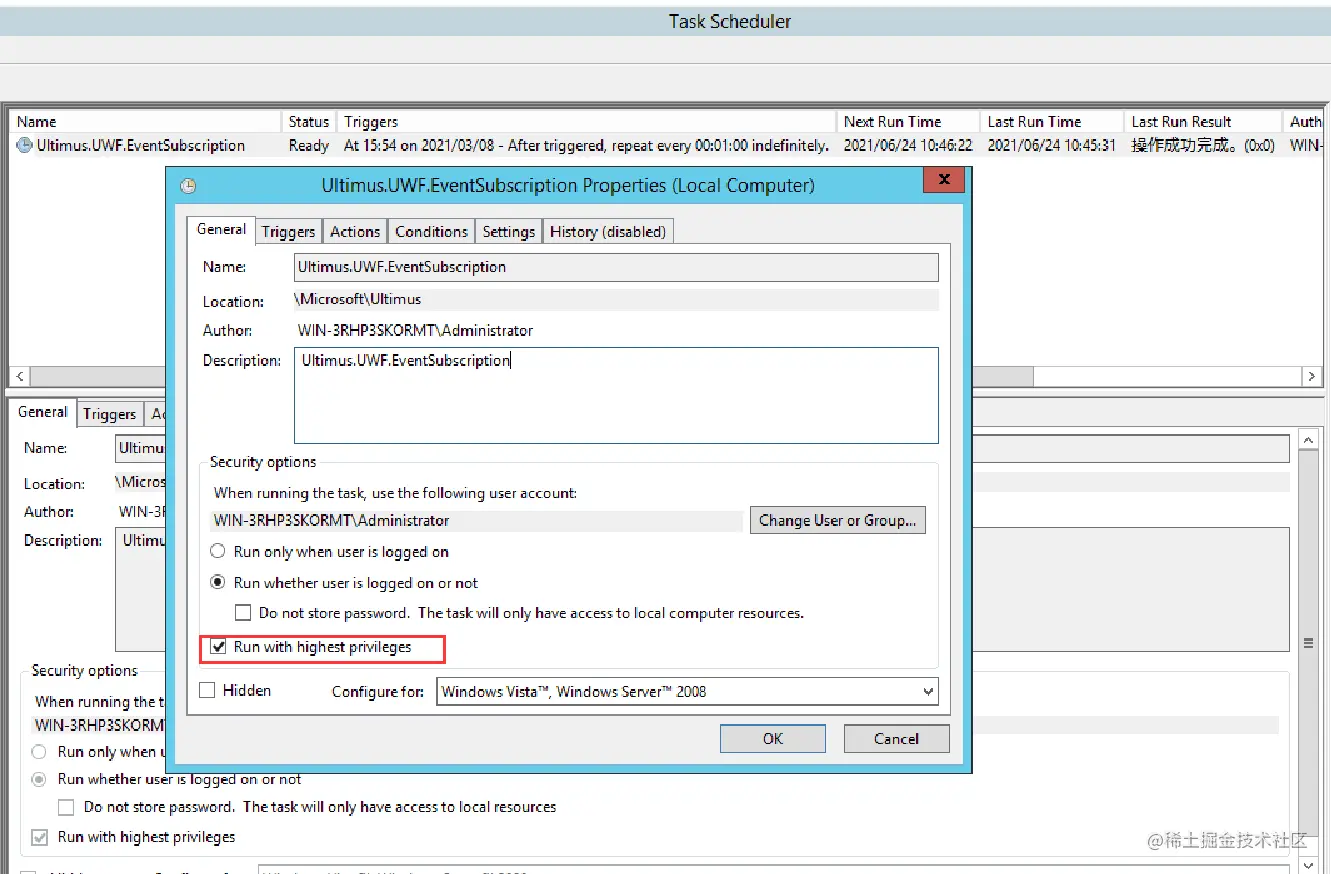Click the vertical scrollbar thumb of the details pane
Image resolution: width=1331 pixels, height=874 pixels.
point(1308,643)
